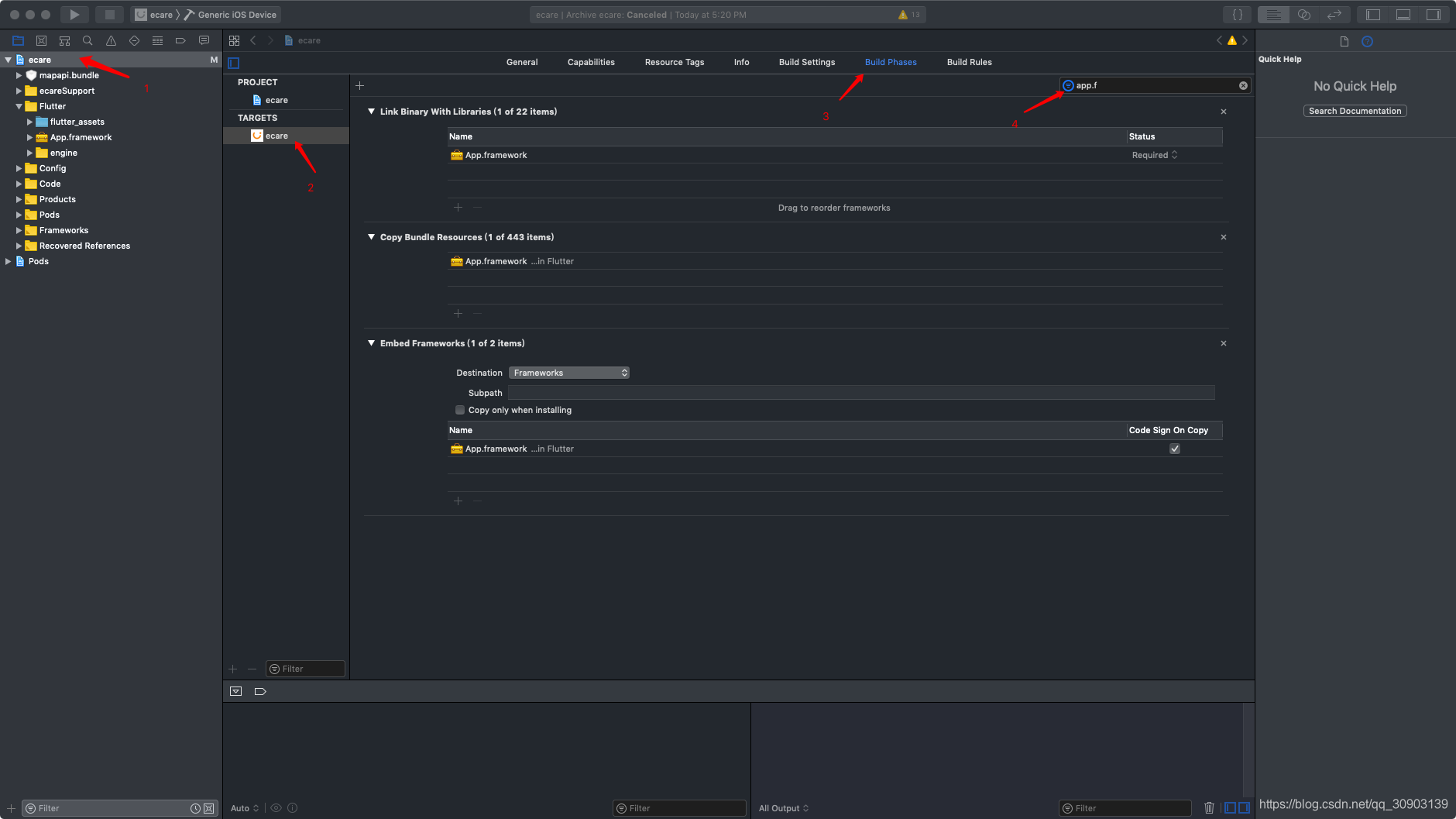1456x819 pixels.
Task: Delete Link Binary With Libraries phase
Action: 1224,112
